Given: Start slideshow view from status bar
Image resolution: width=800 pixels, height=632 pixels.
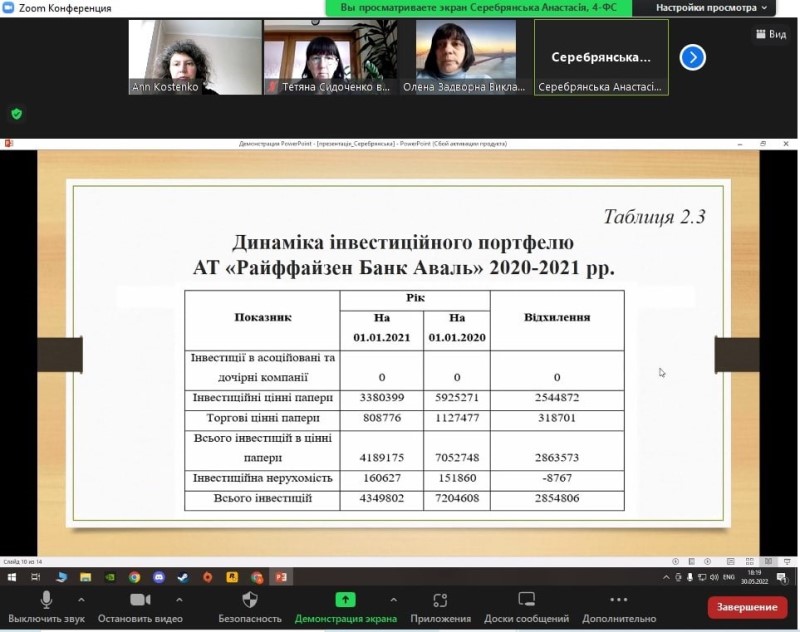Looking at the screenshot, I should [x=787, y=562].
